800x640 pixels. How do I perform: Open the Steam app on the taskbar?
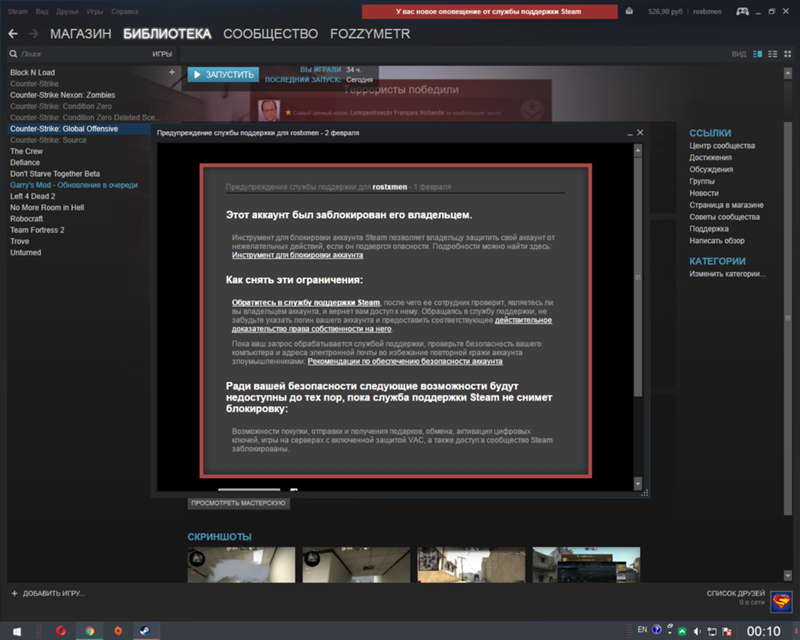(144, 630)
